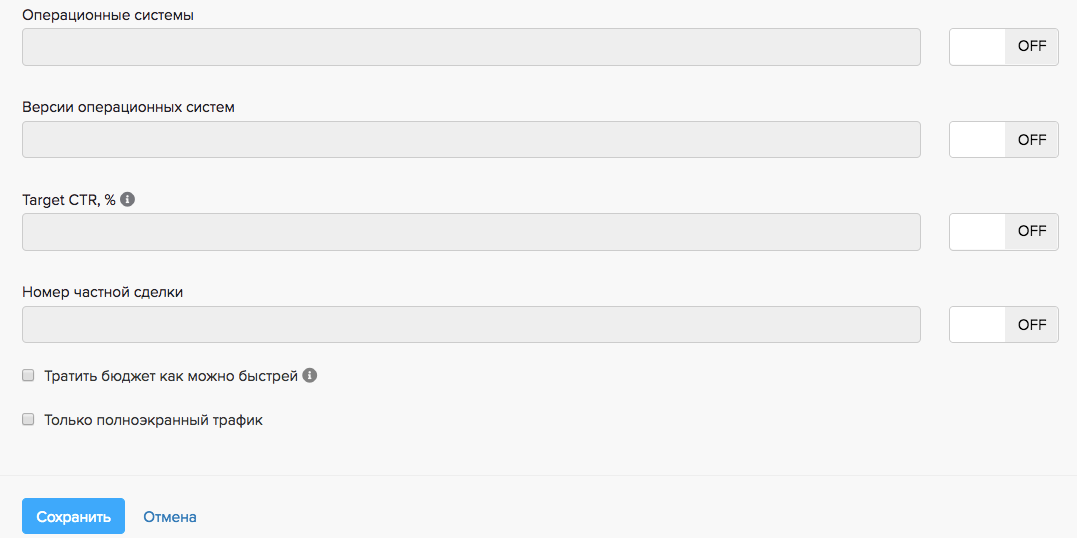
Task: Click the 'Тратить бюджет как можно быстрей' label text
Action: pos(171,377)
